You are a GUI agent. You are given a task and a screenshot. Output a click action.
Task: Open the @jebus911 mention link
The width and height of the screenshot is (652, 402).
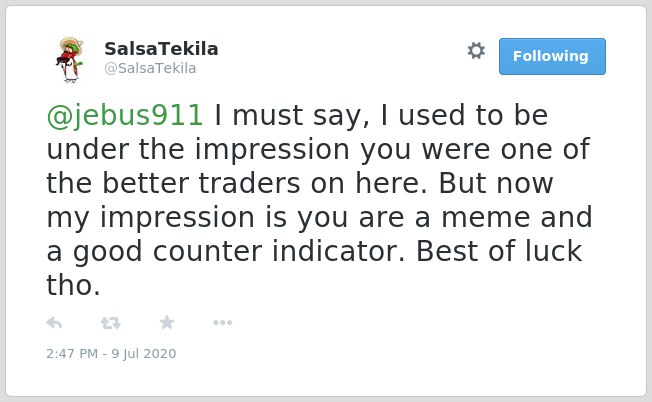(x=125, y=115)
